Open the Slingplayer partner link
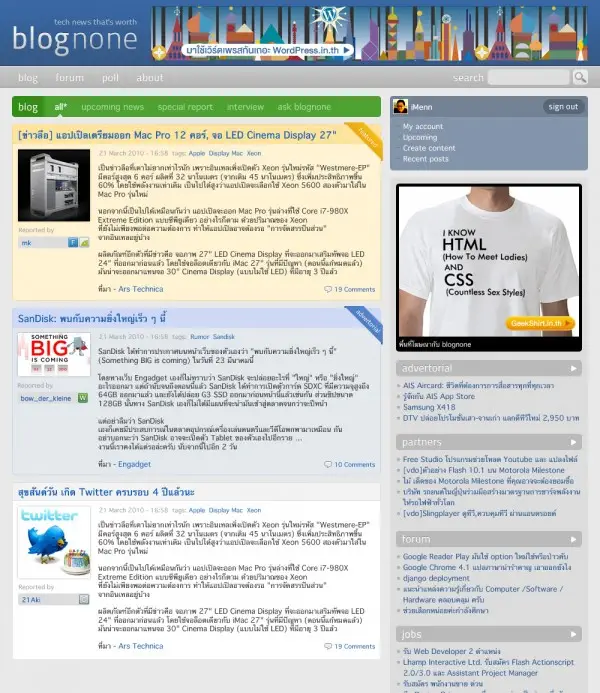Screen dimensions: 600x693 [x=479, y=514]
